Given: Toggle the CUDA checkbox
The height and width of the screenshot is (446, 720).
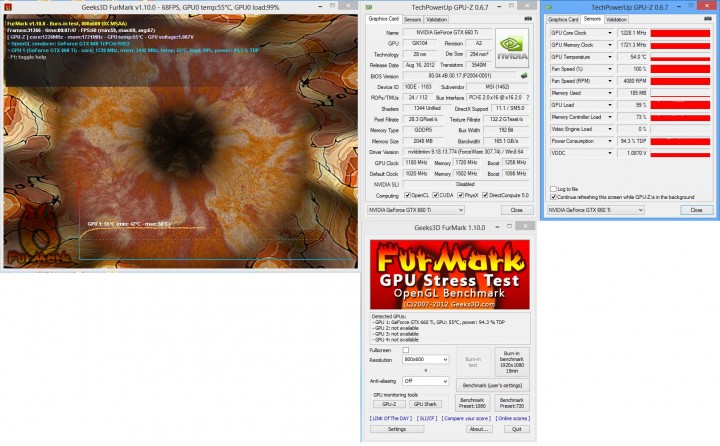Looking at the screenshot, I should pos(435,195).
